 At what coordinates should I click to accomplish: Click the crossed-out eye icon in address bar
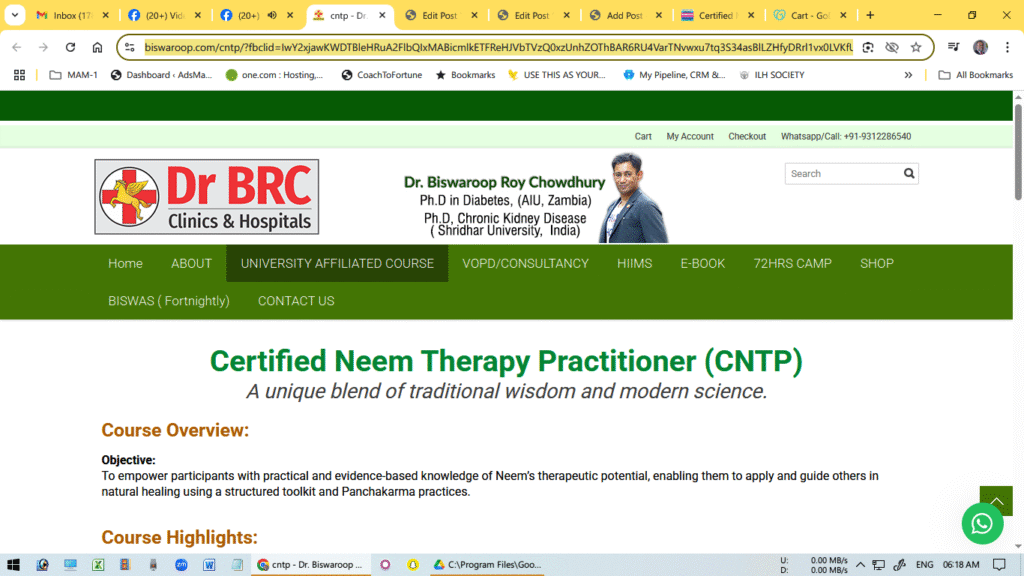892,47
